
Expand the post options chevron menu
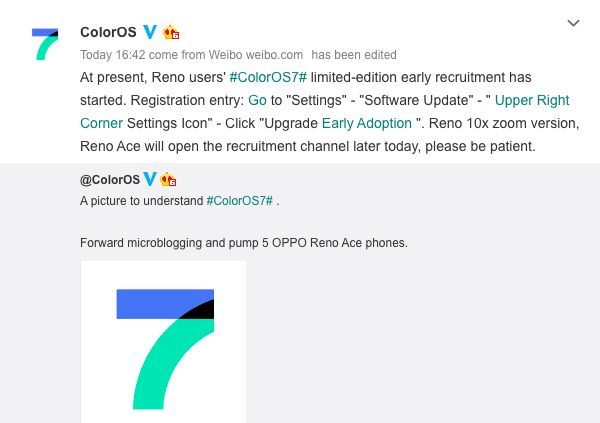pos(573,23)
